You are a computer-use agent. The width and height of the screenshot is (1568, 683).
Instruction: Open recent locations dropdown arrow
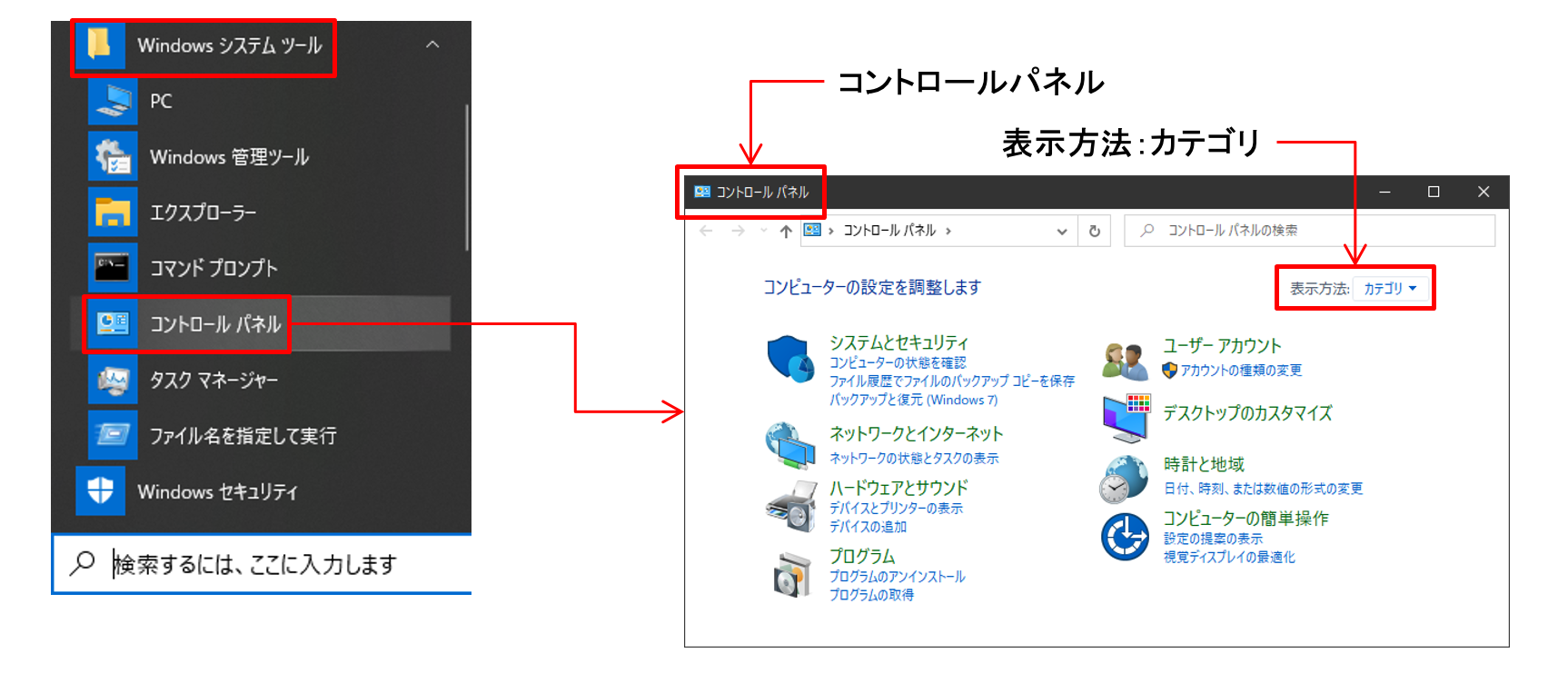763,231
